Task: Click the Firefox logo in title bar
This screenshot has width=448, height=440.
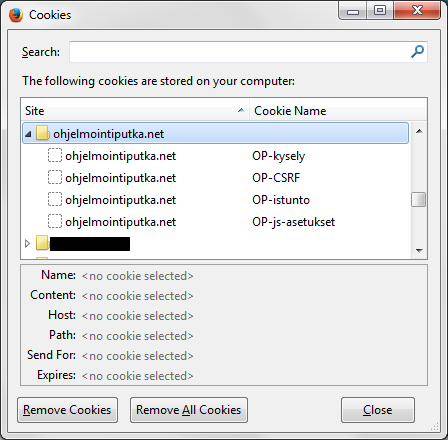Action: (x=16, y=15)
